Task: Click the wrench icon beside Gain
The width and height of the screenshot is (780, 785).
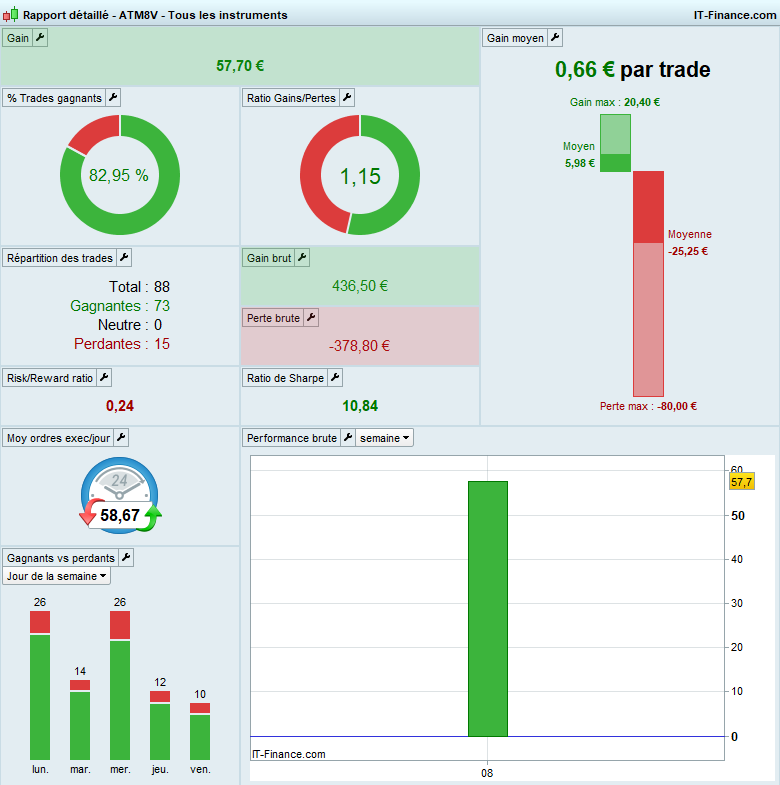Action: click(x=40, y=38)
